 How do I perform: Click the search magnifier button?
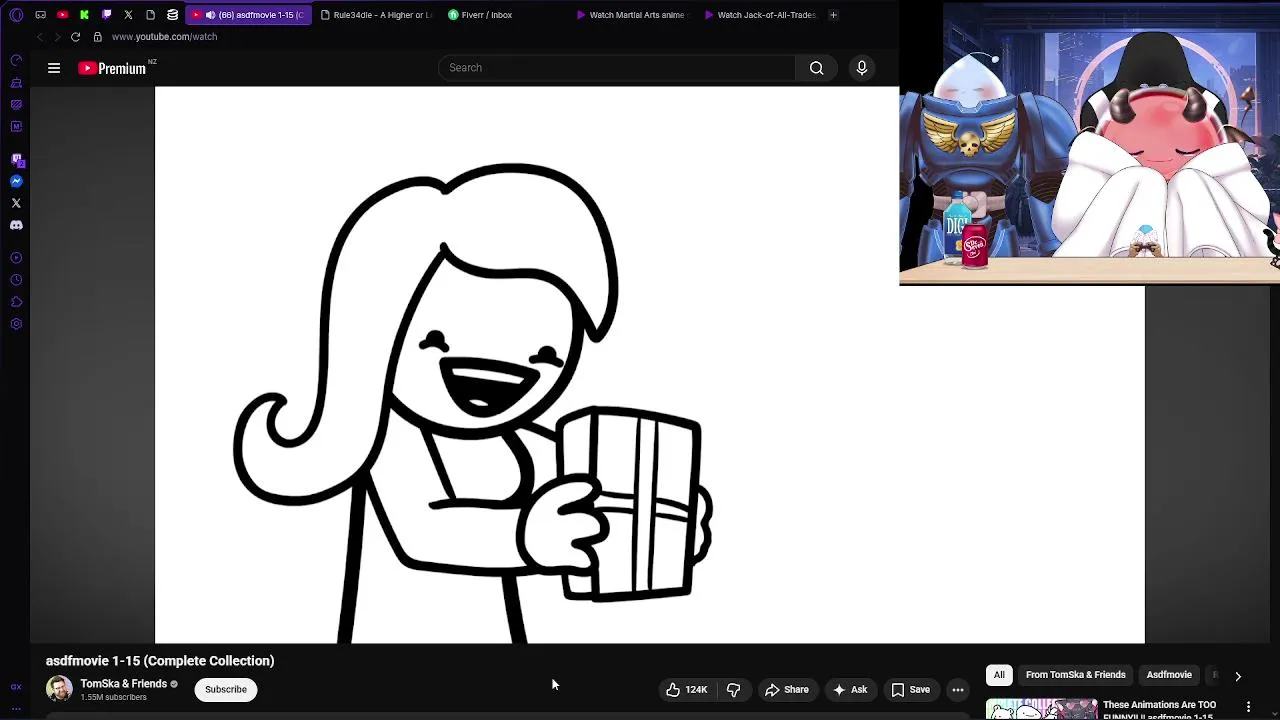[x=817, y=68]
